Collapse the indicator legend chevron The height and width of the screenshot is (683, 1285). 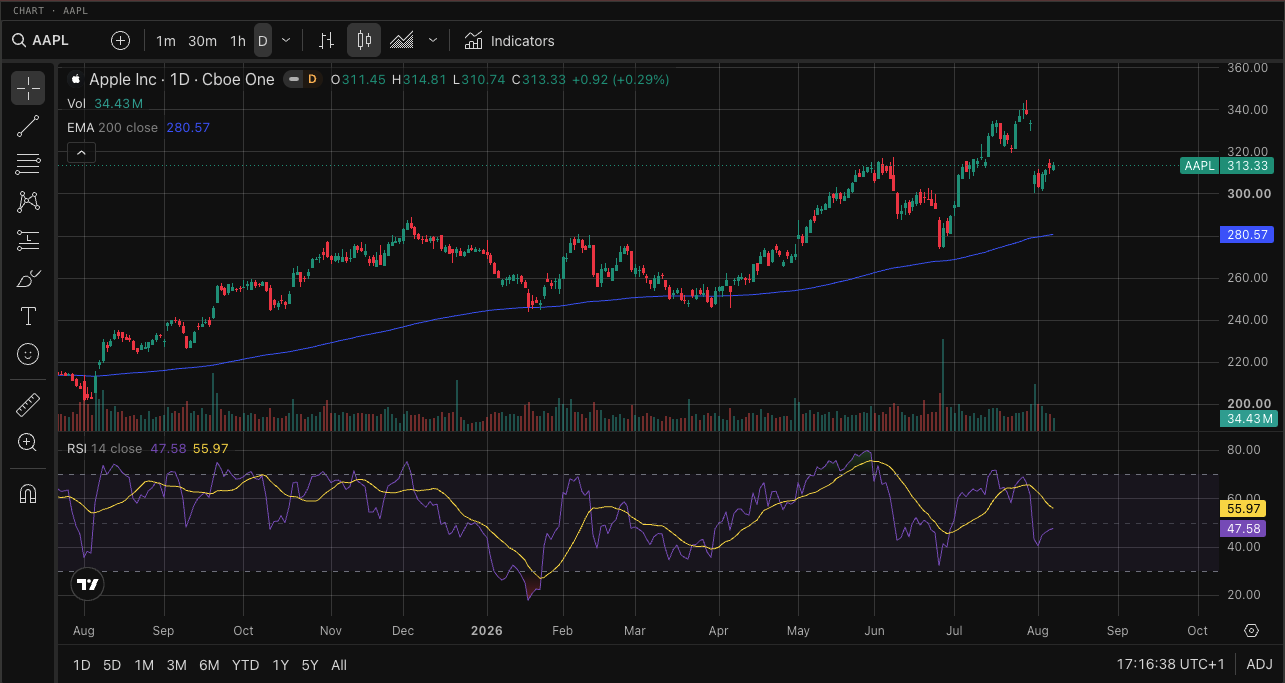click(x=81, y=152)
